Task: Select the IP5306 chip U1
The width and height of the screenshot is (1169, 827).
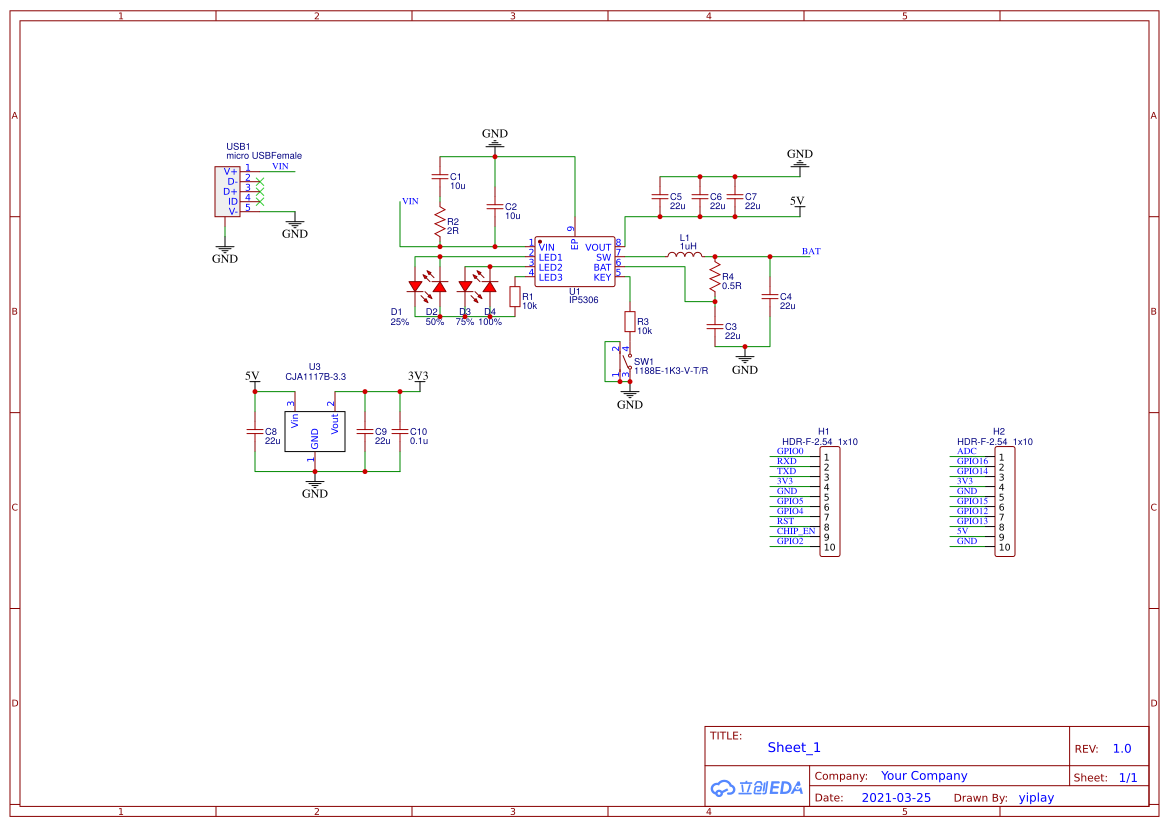Action: coord(574,262)
